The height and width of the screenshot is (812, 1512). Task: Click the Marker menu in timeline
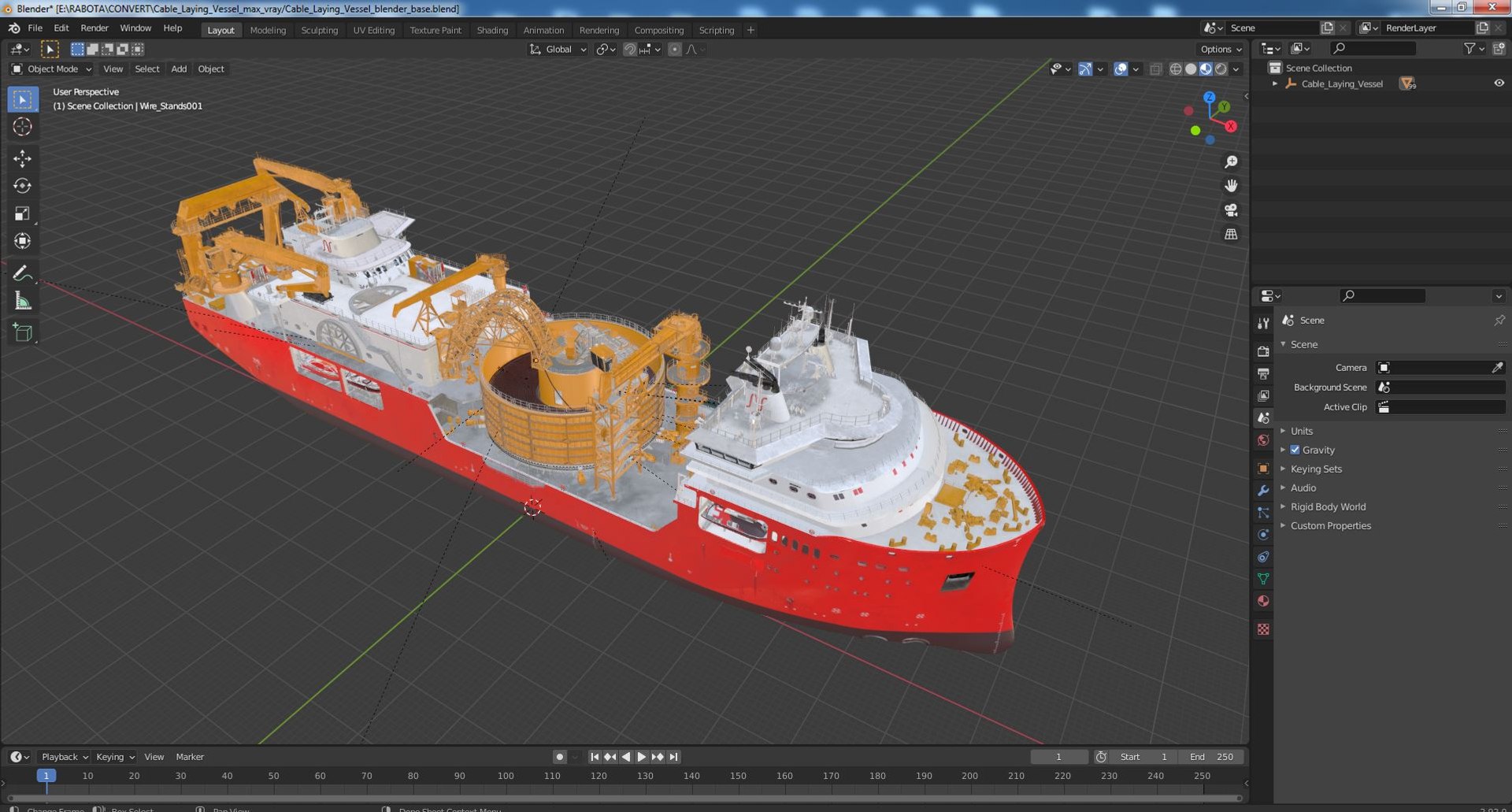coord(190,757)
